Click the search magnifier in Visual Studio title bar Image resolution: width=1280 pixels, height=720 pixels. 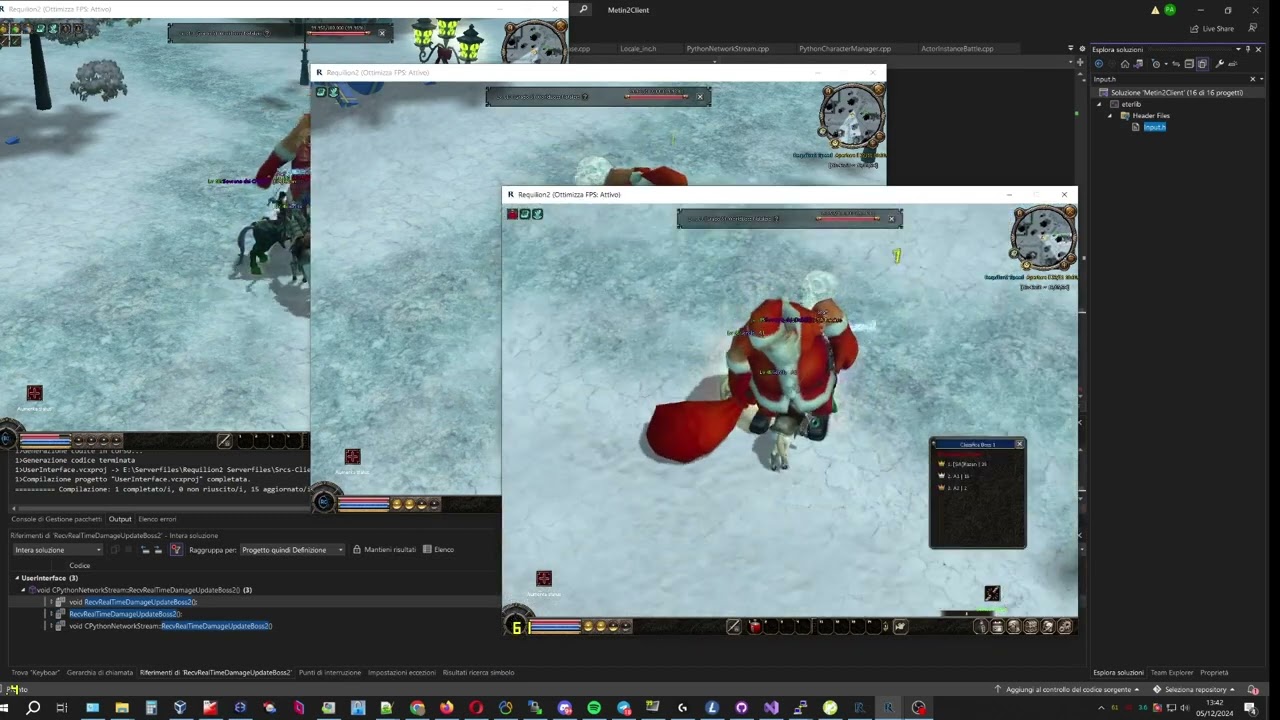584,10
